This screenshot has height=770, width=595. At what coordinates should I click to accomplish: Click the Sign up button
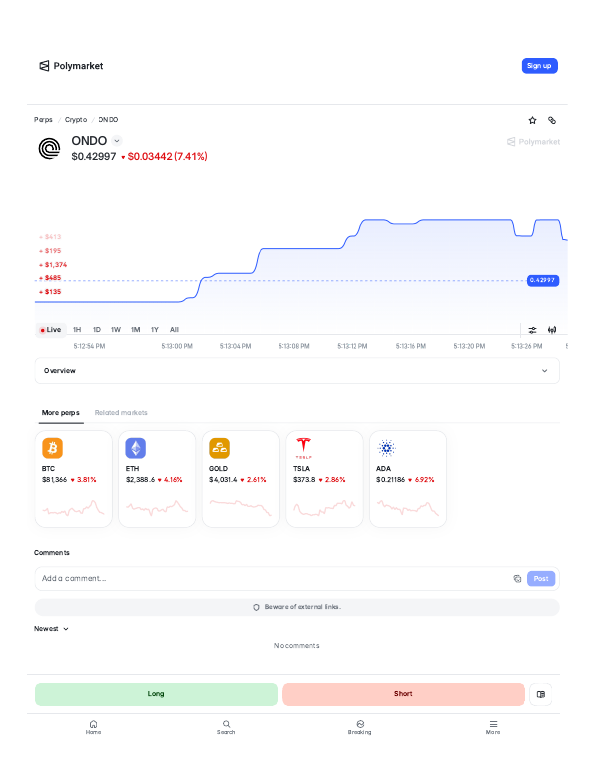coord(540,66)
